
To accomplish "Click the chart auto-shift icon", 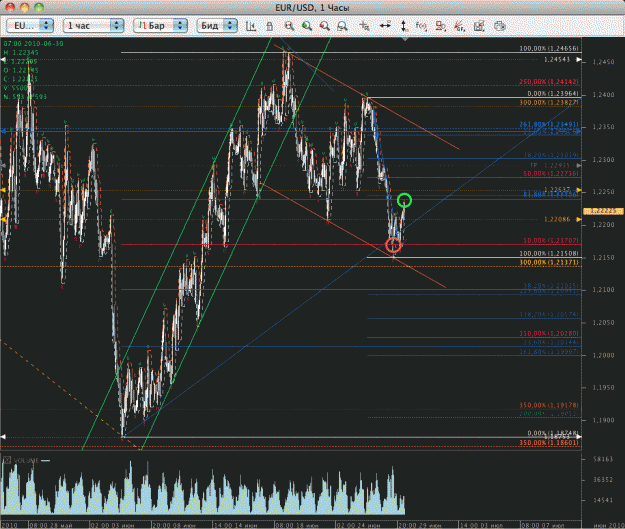I will pos(251,26).
